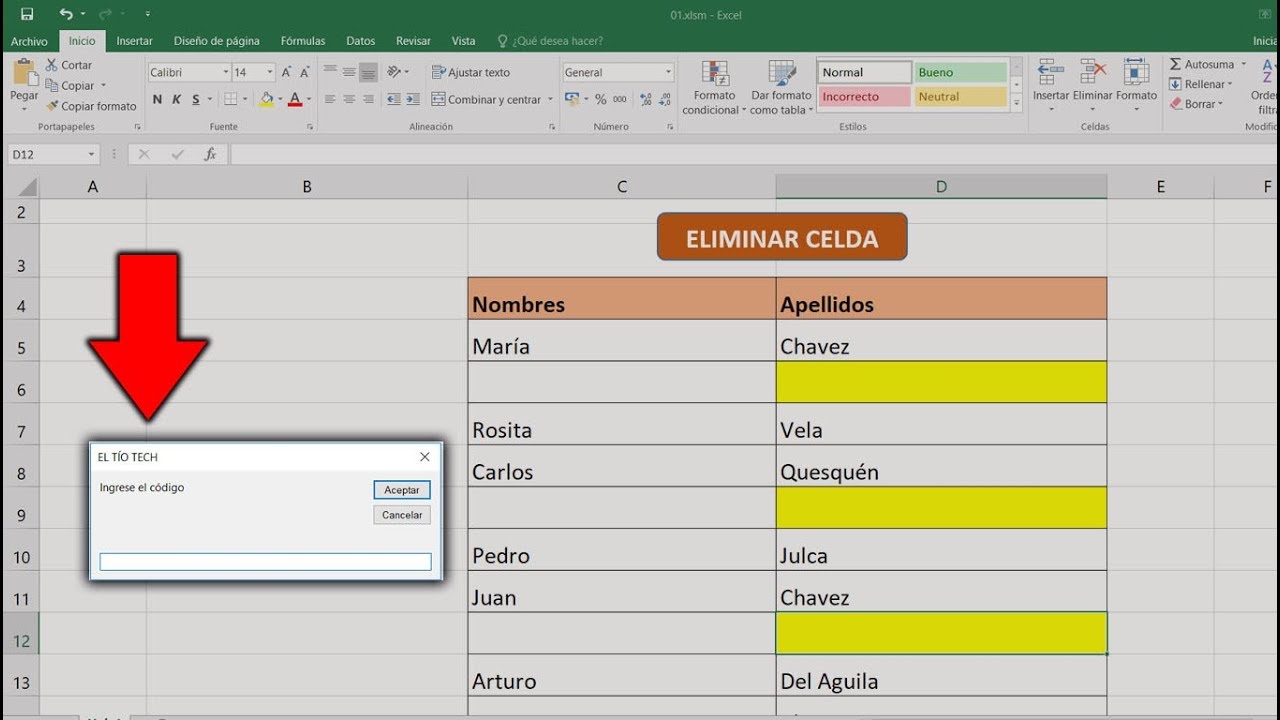Viewport: 1280px width, 720px height.
Task: Click the Pegar (paste) clipboard icon
Action: pyautogui.click(x=24, y=74)
